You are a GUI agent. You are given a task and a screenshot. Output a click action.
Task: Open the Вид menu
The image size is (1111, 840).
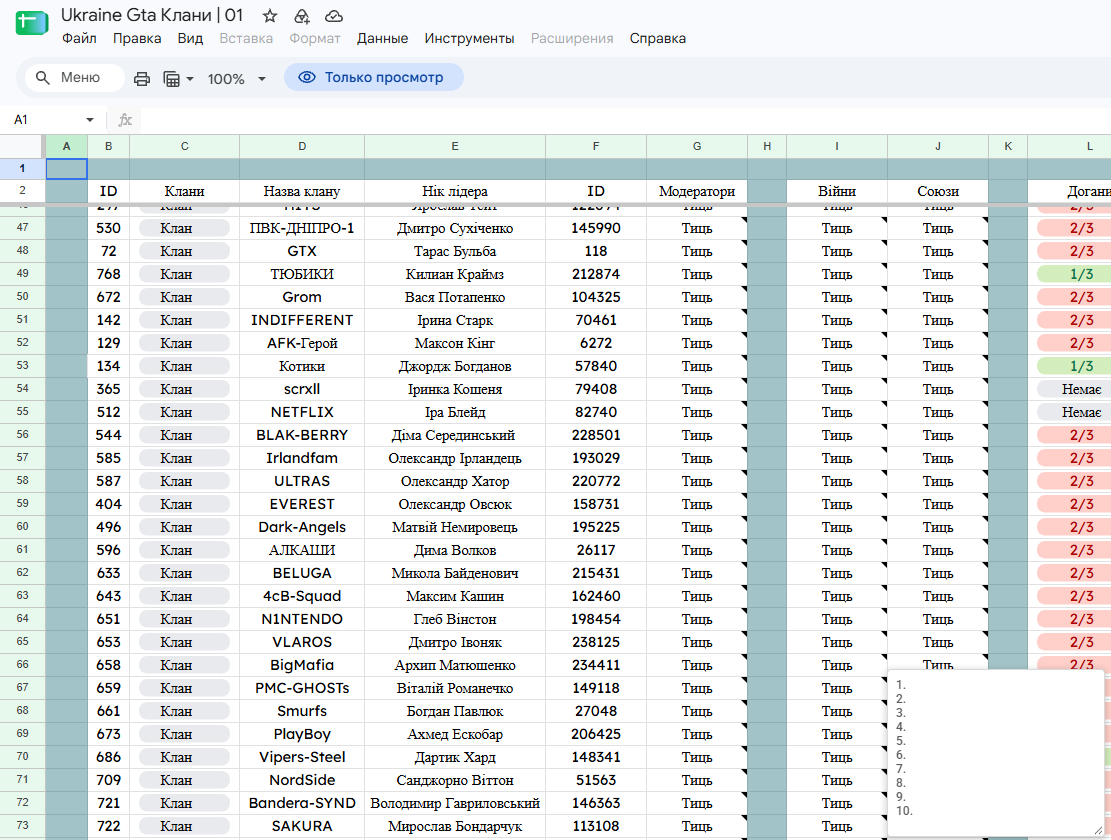pyautogui.click(x=190, y=38)
